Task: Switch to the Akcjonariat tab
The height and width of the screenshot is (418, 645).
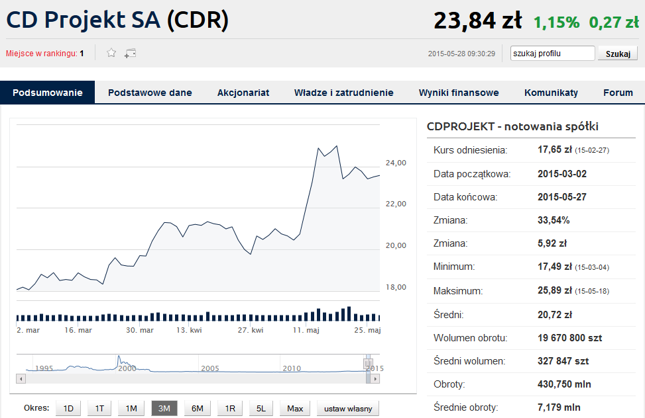Action: click(243, 93)
